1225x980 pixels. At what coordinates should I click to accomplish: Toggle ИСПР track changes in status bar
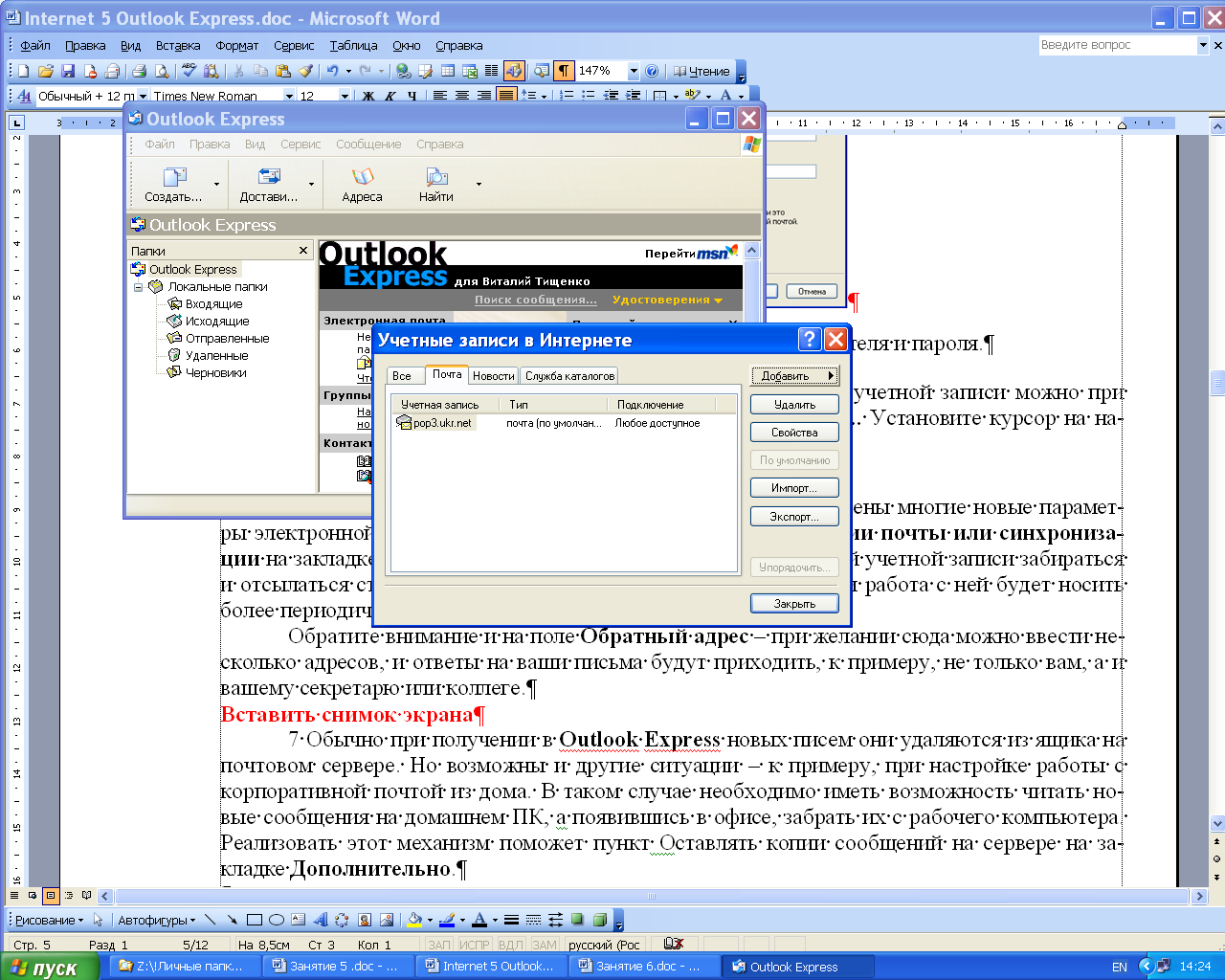pos(475,945)
